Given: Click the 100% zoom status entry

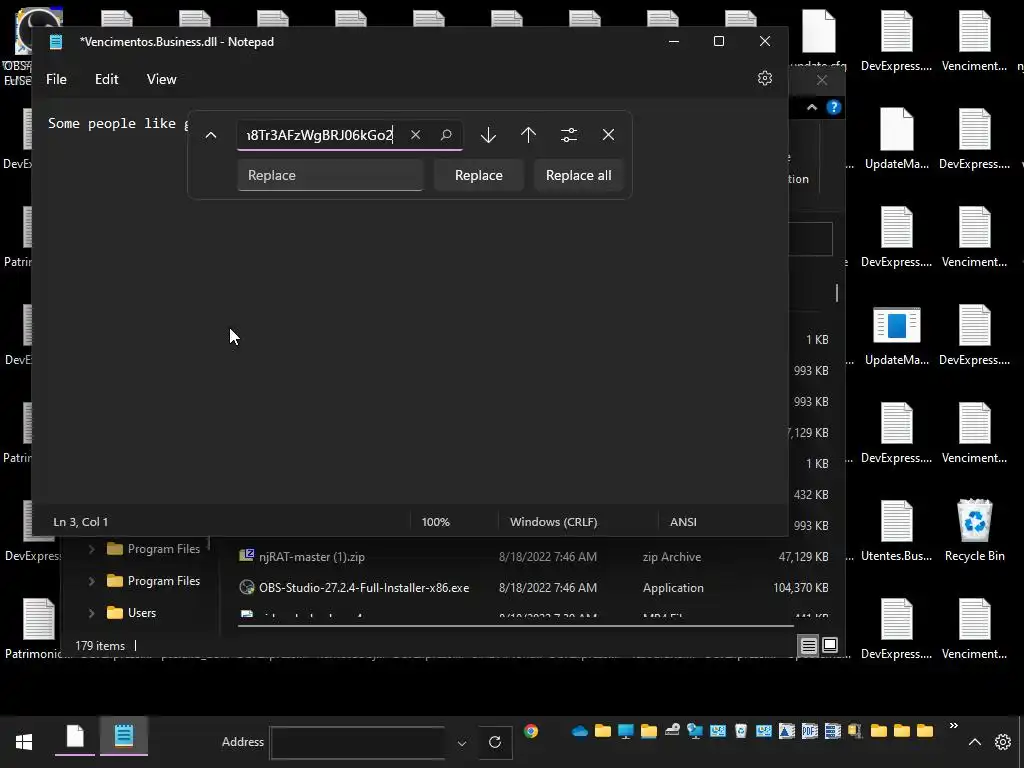Looking at the screenshot, I should pos(436,522).
